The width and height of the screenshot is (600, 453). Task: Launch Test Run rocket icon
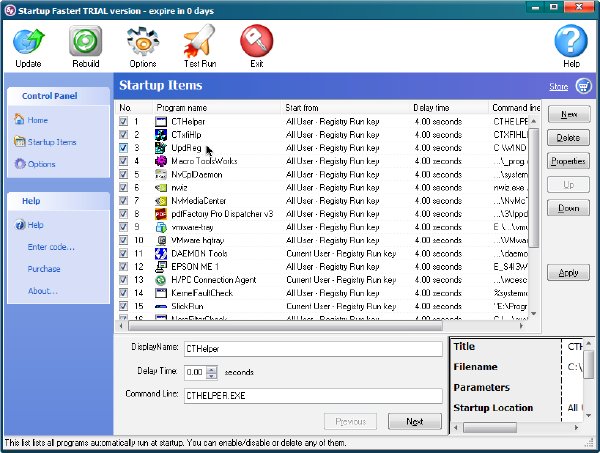coord(199,41)
